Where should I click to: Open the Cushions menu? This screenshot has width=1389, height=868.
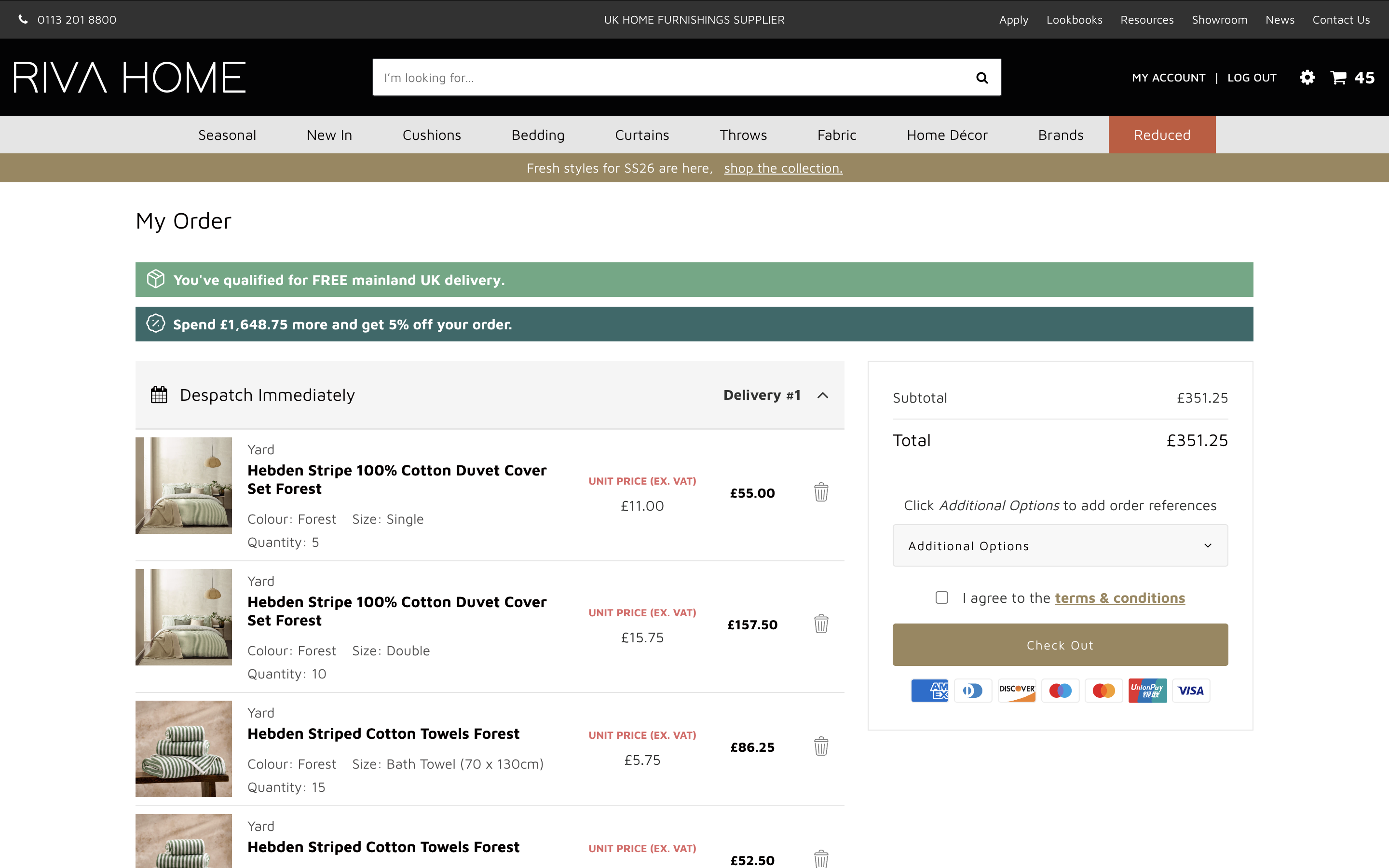pyautogui.click(x=432, y=135)
